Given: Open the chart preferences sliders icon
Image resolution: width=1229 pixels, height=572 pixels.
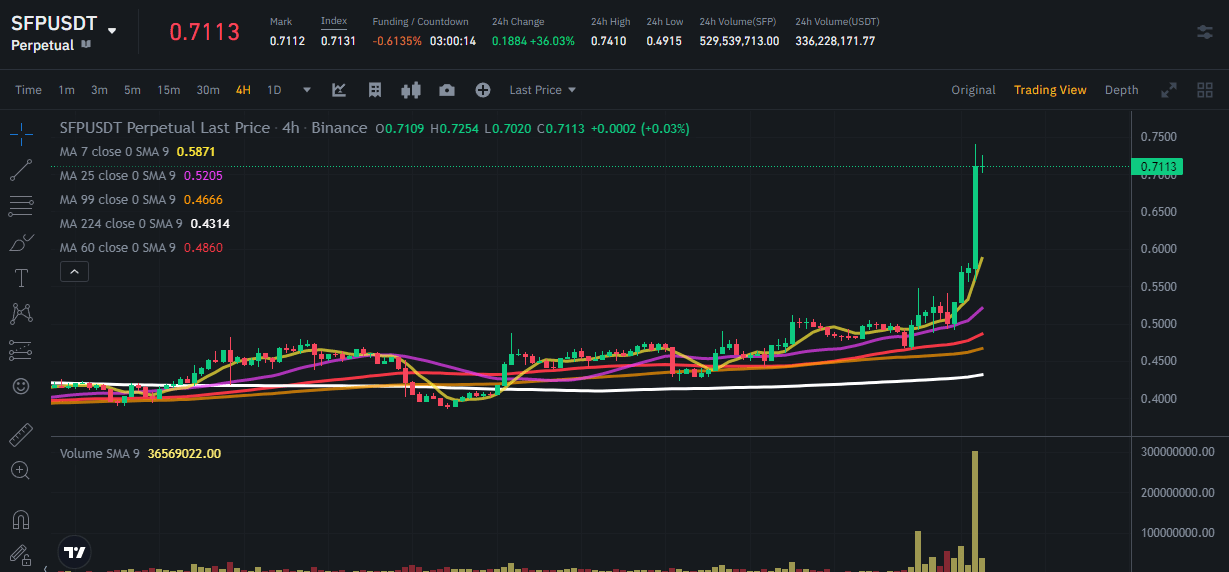Looking at the screenshot, I should (1205, 32).
